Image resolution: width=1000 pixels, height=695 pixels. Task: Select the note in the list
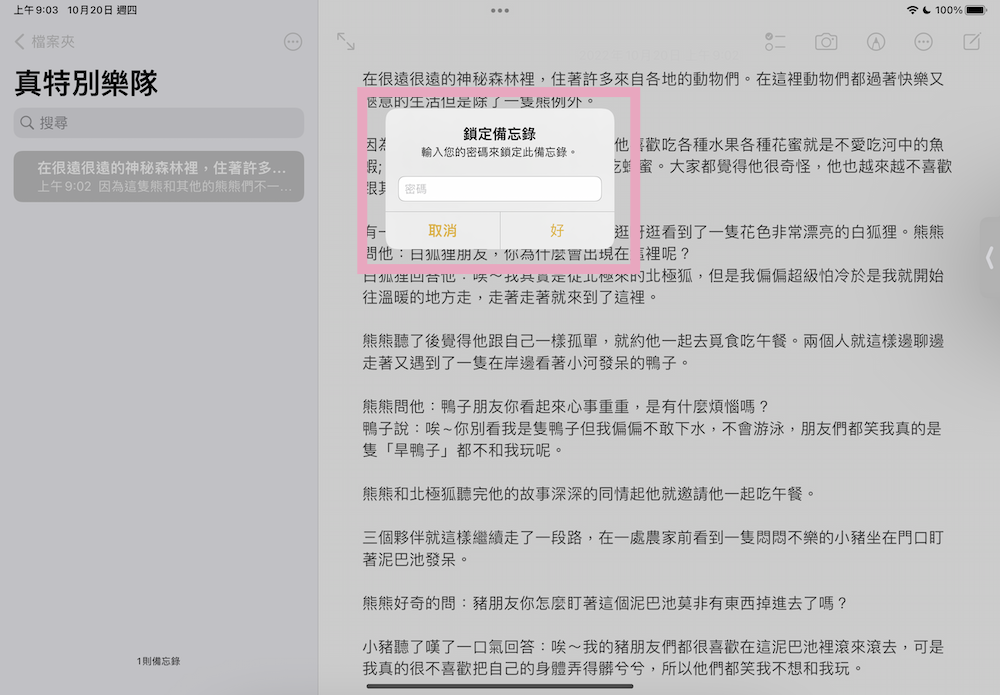(x=159, y=176)
